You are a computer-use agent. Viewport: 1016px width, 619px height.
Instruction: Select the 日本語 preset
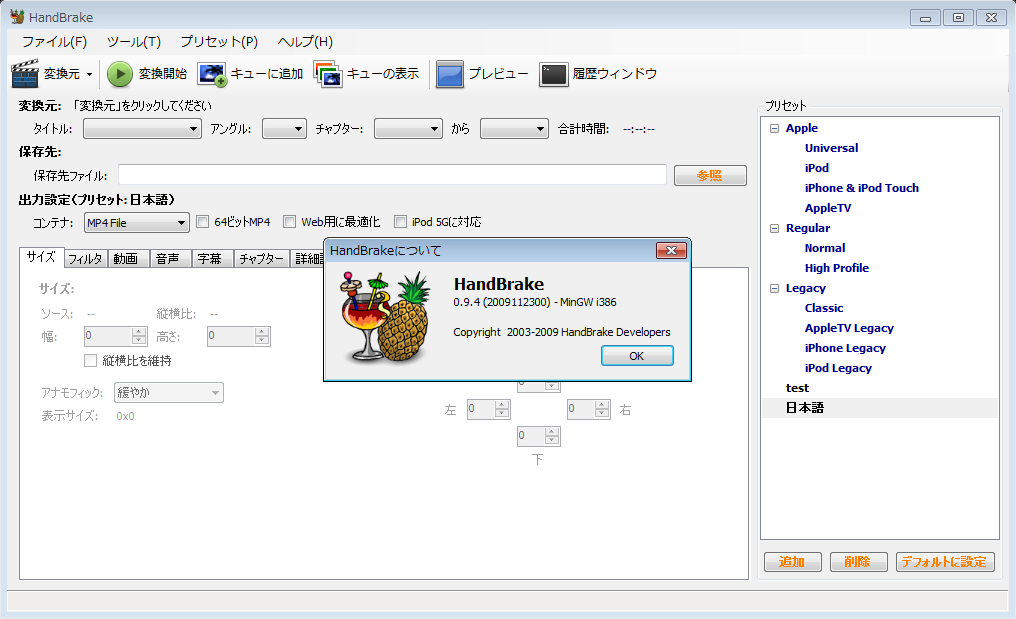[805, 408]
